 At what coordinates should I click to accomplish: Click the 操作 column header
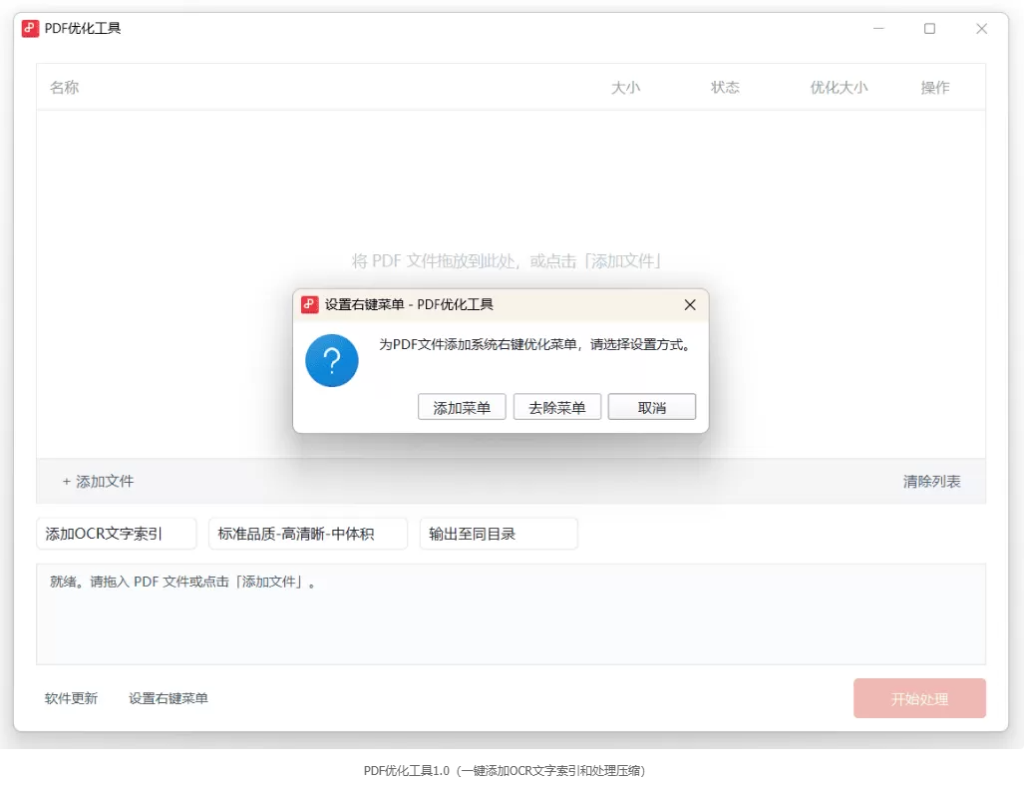click(x=935, y=88)
